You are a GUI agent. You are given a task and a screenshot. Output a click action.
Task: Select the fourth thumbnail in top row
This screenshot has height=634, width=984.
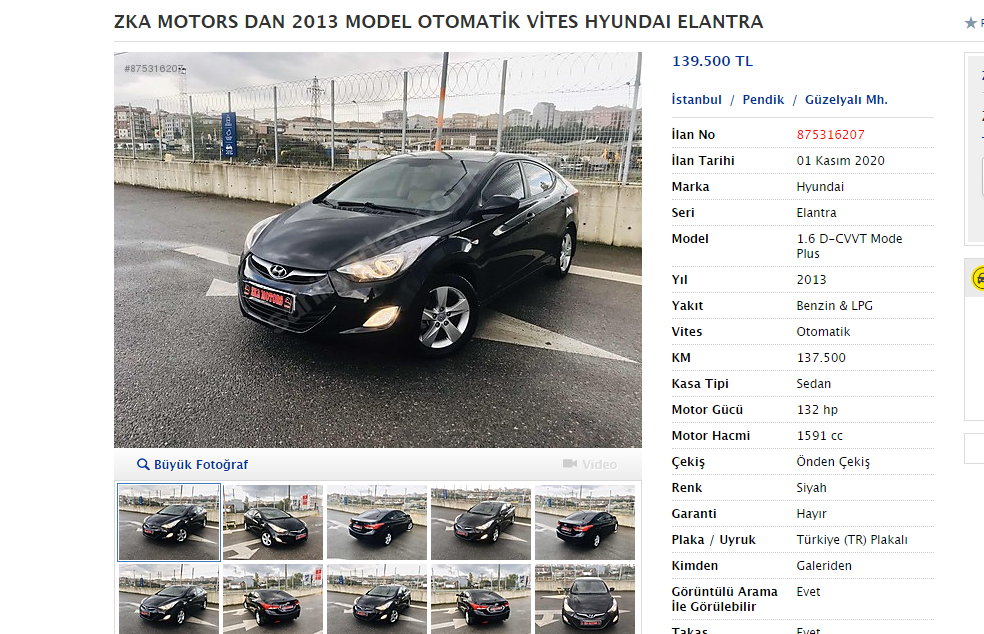coord(481,522)
